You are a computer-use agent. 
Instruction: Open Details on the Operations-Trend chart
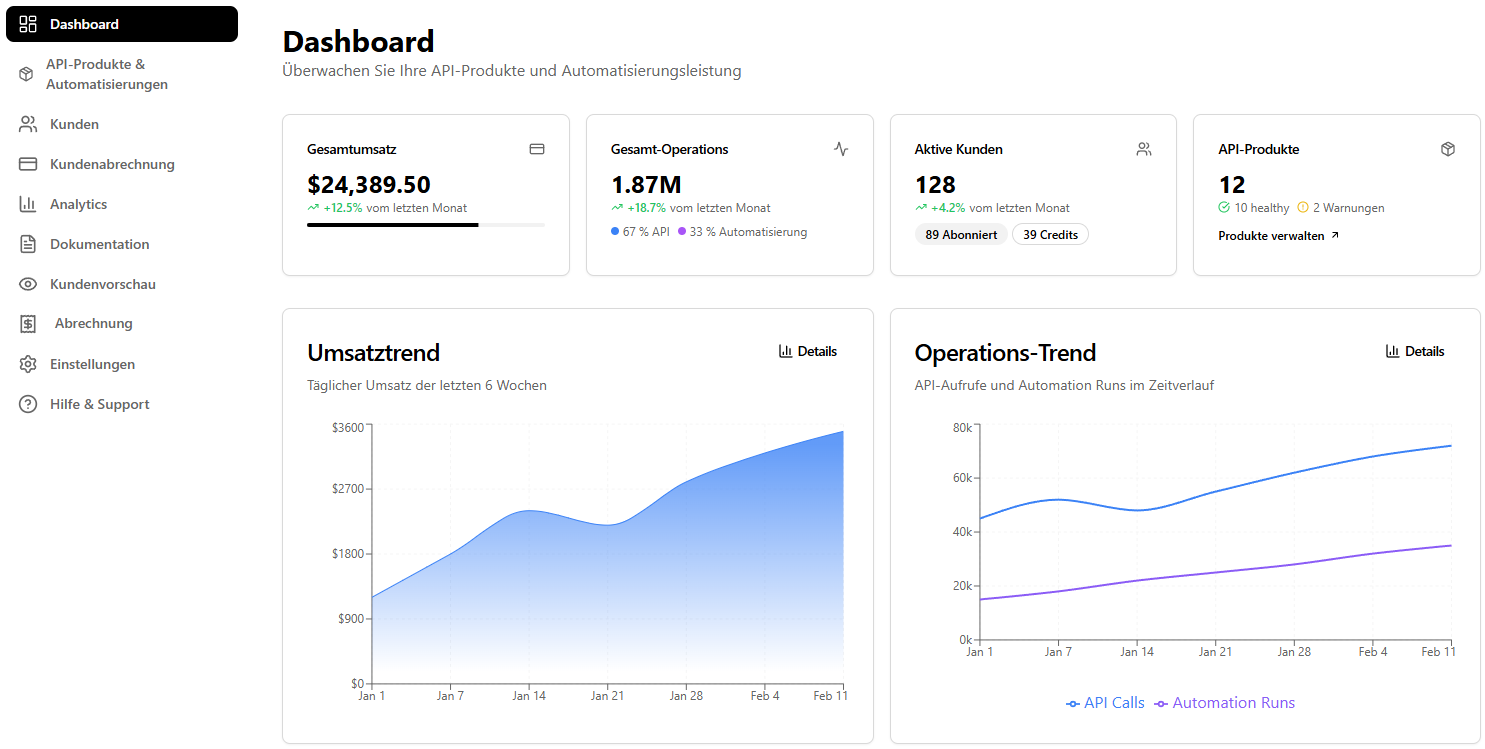1415,351
